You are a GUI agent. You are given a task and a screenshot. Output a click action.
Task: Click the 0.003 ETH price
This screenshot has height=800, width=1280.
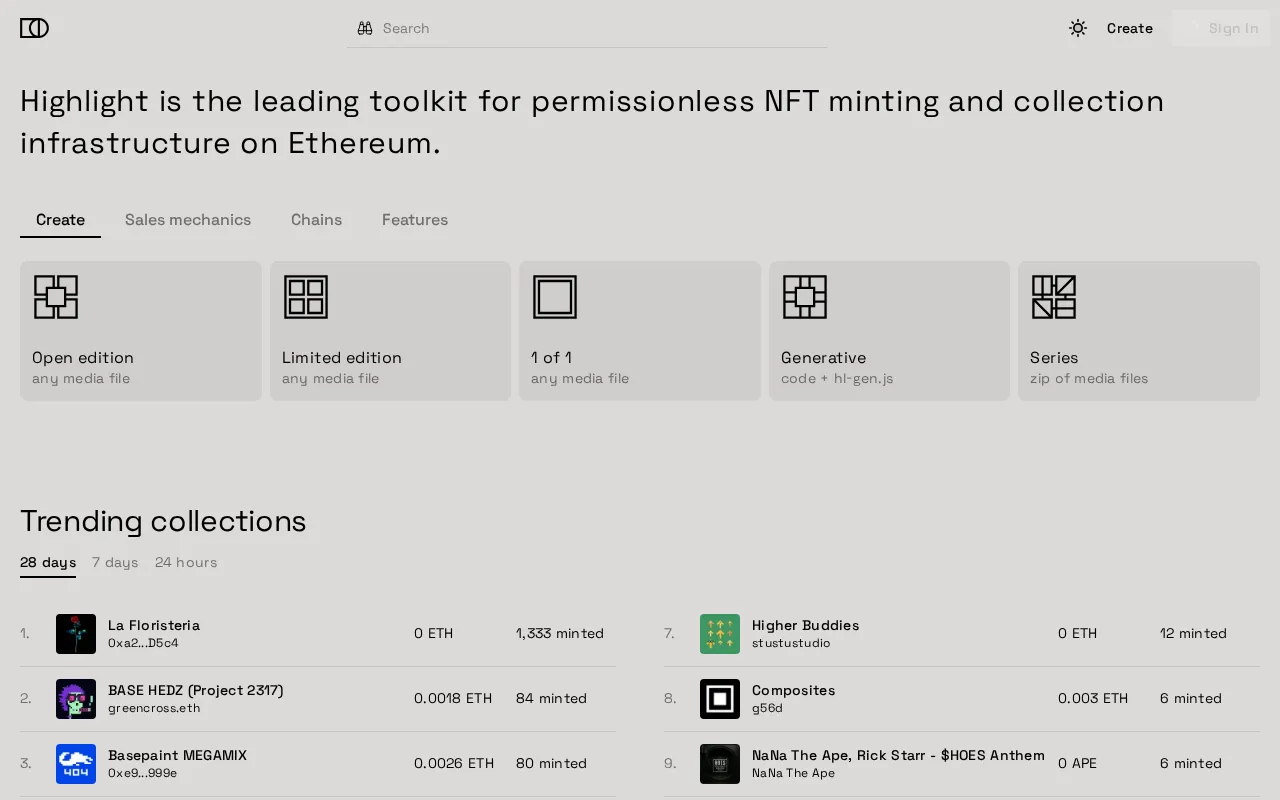coord(1093,699)
